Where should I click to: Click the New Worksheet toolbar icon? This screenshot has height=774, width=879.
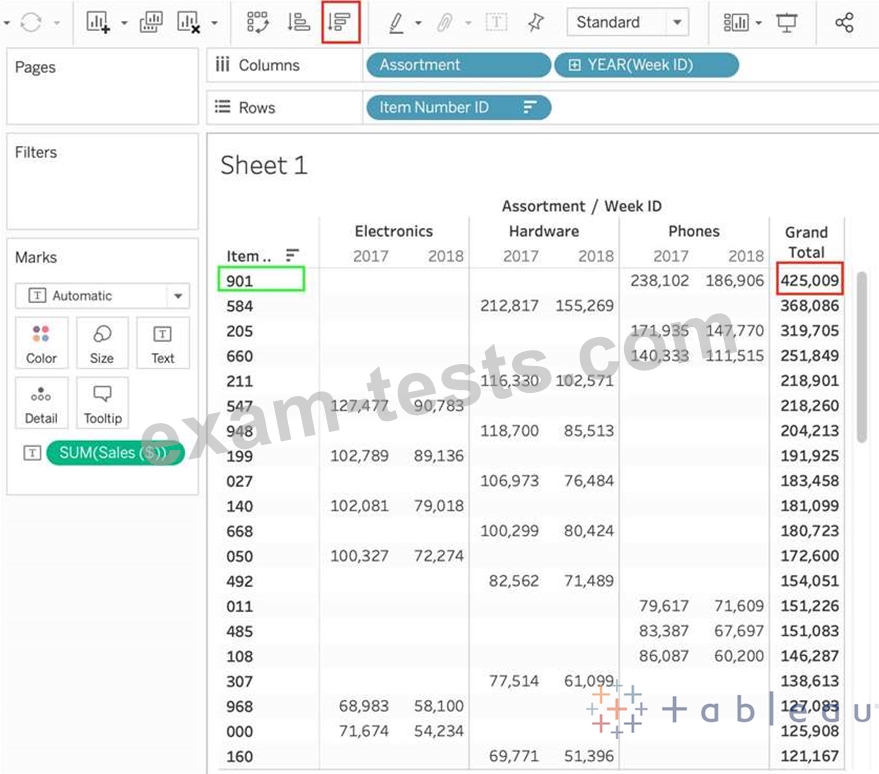[97, 22]
